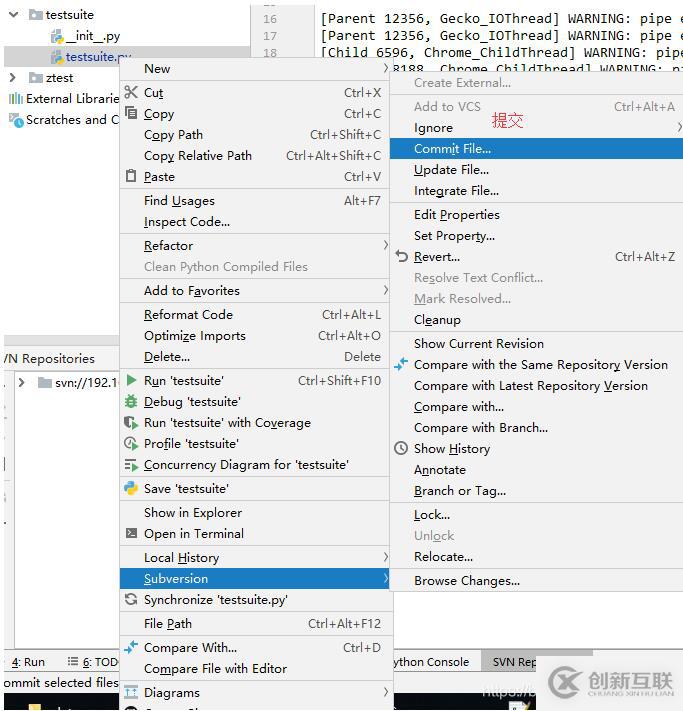Open the Diagrams submenu arrow
The image size is (683, 711).
[x=385, y=692]
